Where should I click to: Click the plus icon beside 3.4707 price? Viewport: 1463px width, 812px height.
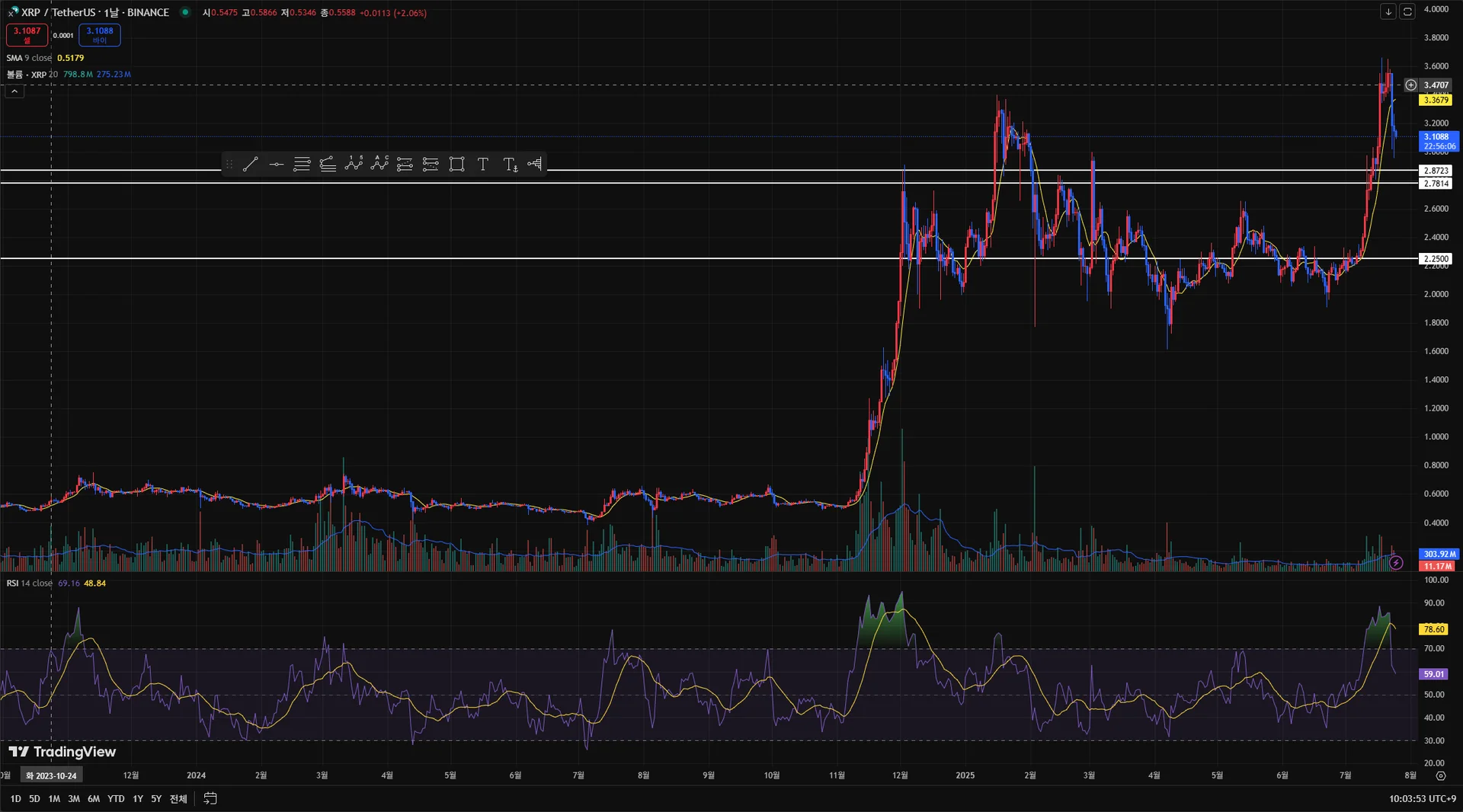click(x=1410, y=85)
